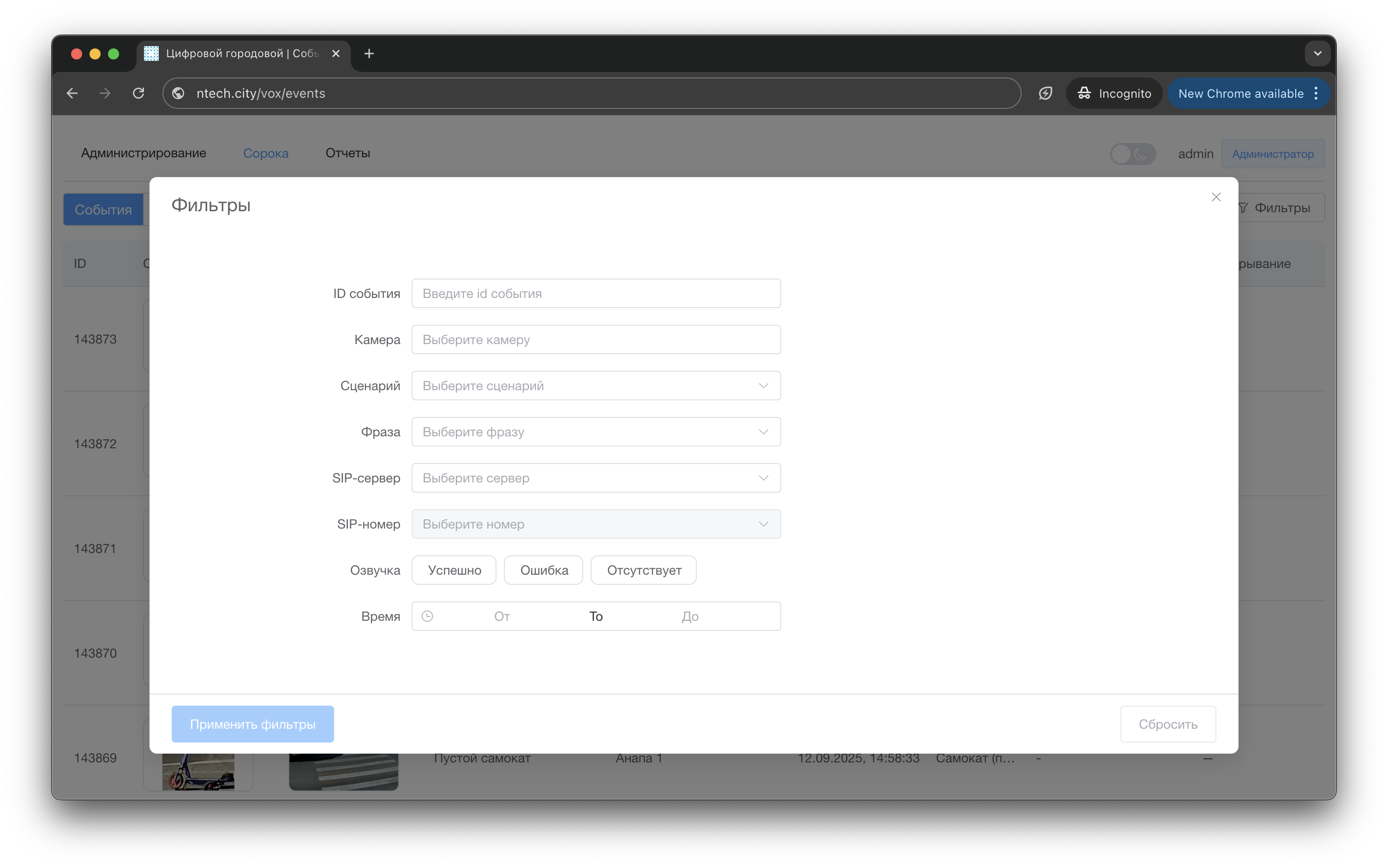Screen dimensions: 1388x868
Task: Select Ошибка for Озвучка filter
Action: point(543,570)
